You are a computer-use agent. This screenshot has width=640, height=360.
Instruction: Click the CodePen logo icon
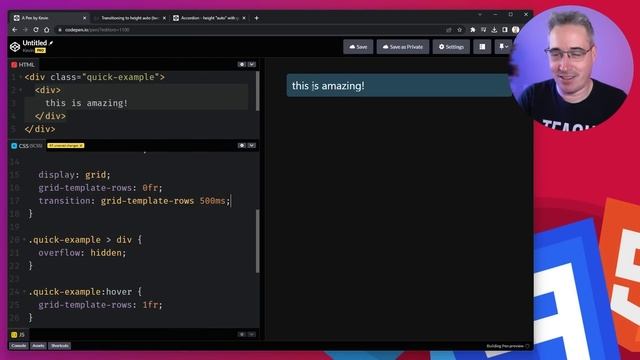point(15,47)
